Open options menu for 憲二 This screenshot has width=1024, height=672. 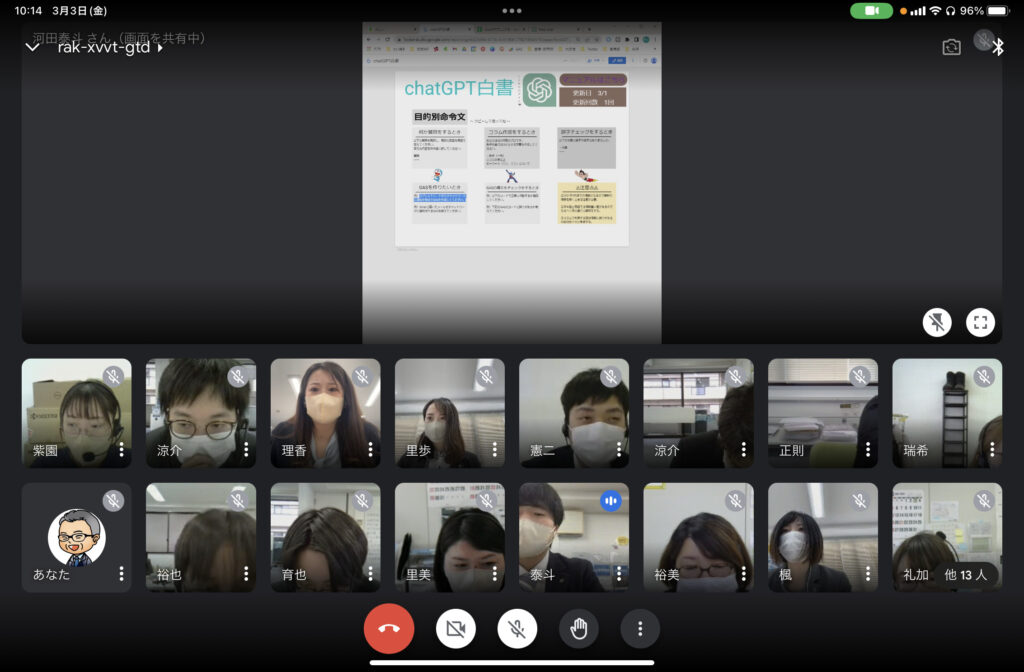click(x=619, y=449)
